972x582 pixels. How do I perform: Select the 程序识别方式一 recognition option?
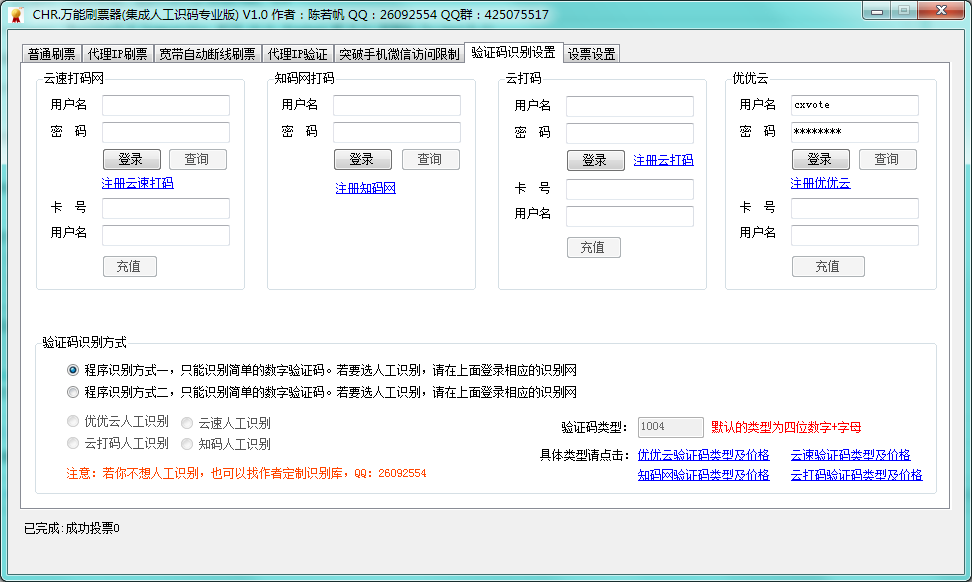point(72,368)
